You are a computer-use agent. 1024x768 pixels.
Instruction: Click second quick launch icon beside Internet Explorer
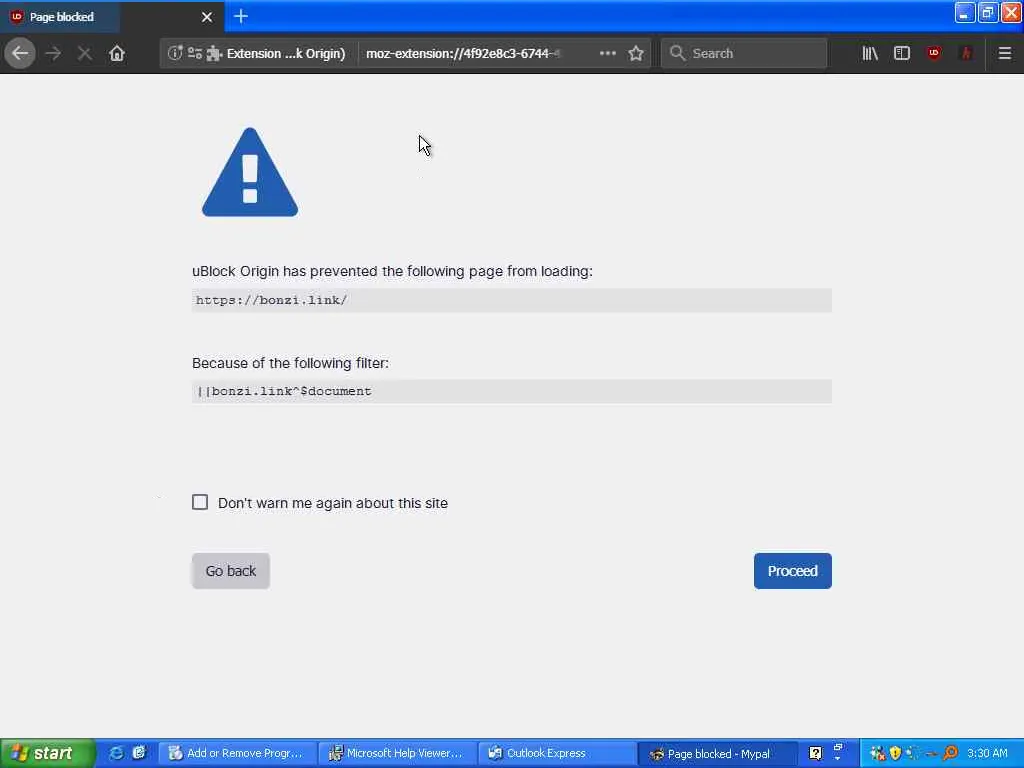(139, 753)
